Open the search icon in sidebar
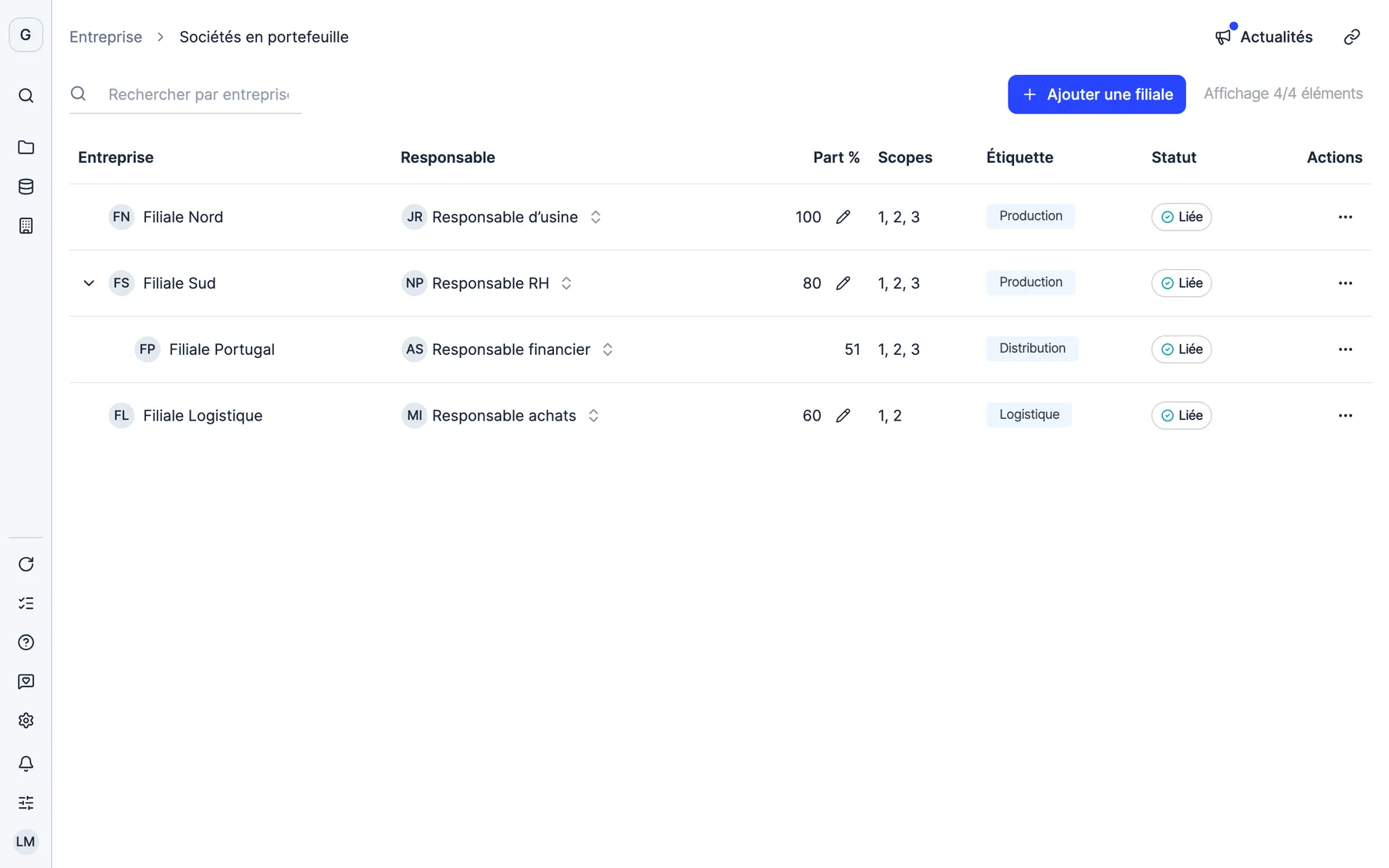The height and width of the screenshot is (868, 1389). [x=25, y=96]
